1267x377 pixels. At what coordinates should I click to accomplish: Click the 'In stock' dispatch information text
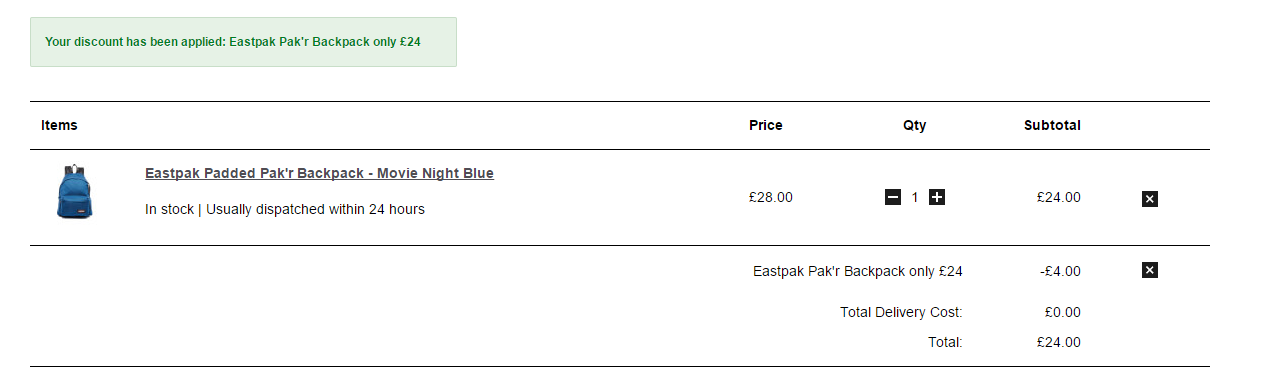(x=285, y=209)
